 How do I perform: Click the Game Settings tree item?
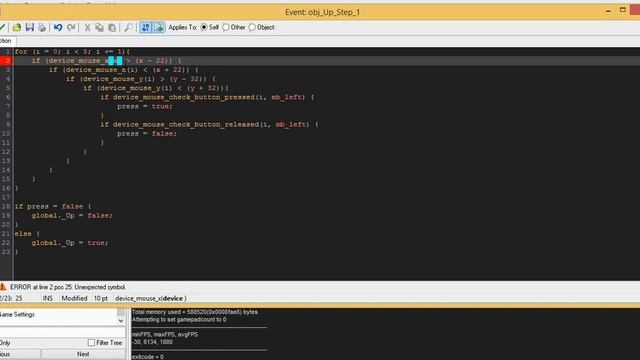(x=17, y=314)
